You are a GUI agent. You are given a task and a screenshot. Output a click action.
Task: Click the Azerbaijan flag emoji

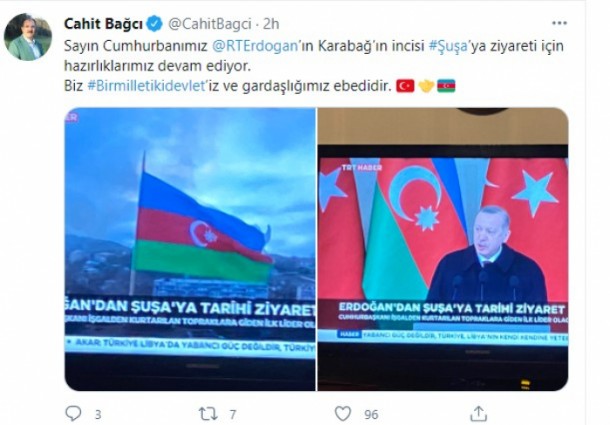point(446,86)
